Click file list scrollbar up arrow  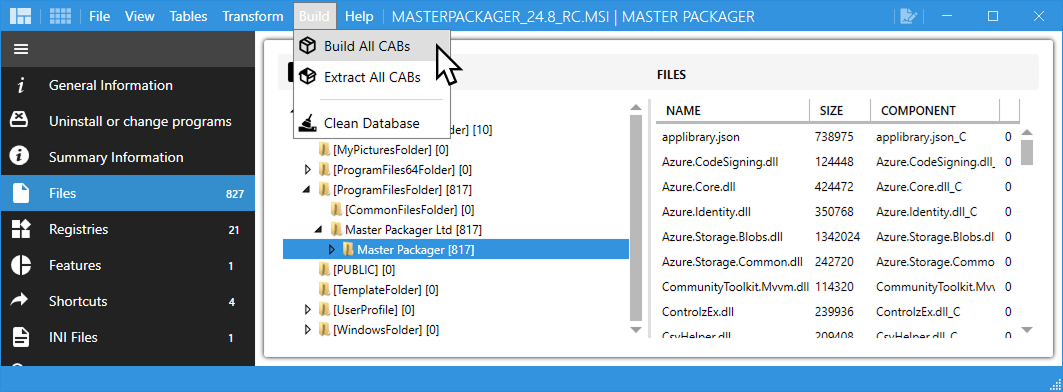[x=1026, y=132]
